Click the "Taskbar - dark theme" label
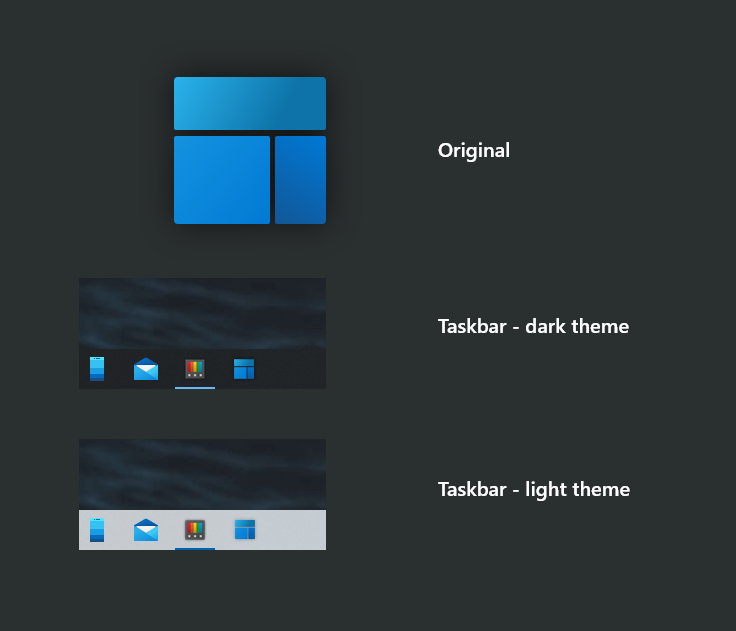Viewport: 736px width, 631px height. point(533,326)
